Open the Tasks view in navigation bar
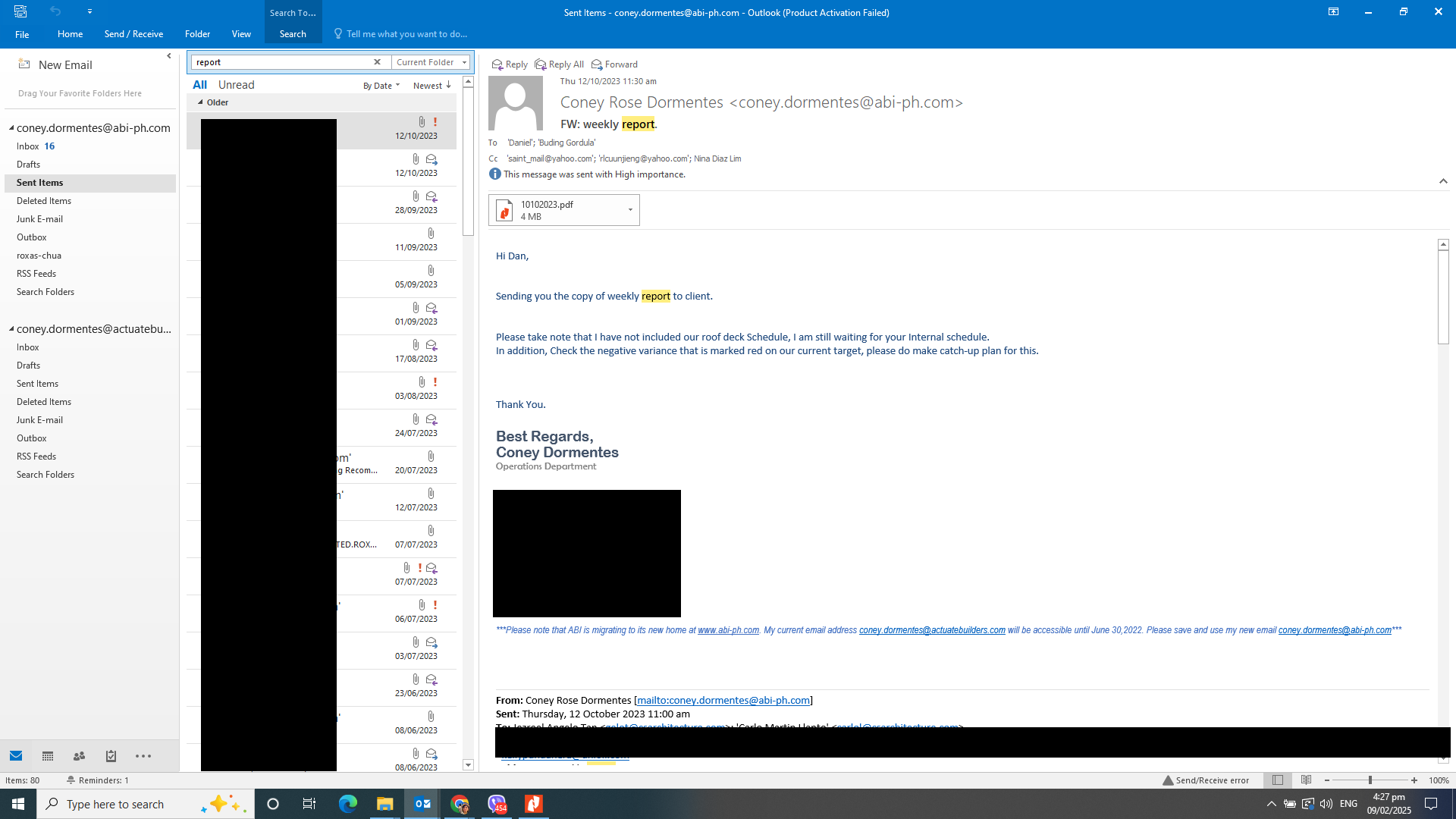The image size is (1456, 819). pyautogui.click(x=111, y=756)
